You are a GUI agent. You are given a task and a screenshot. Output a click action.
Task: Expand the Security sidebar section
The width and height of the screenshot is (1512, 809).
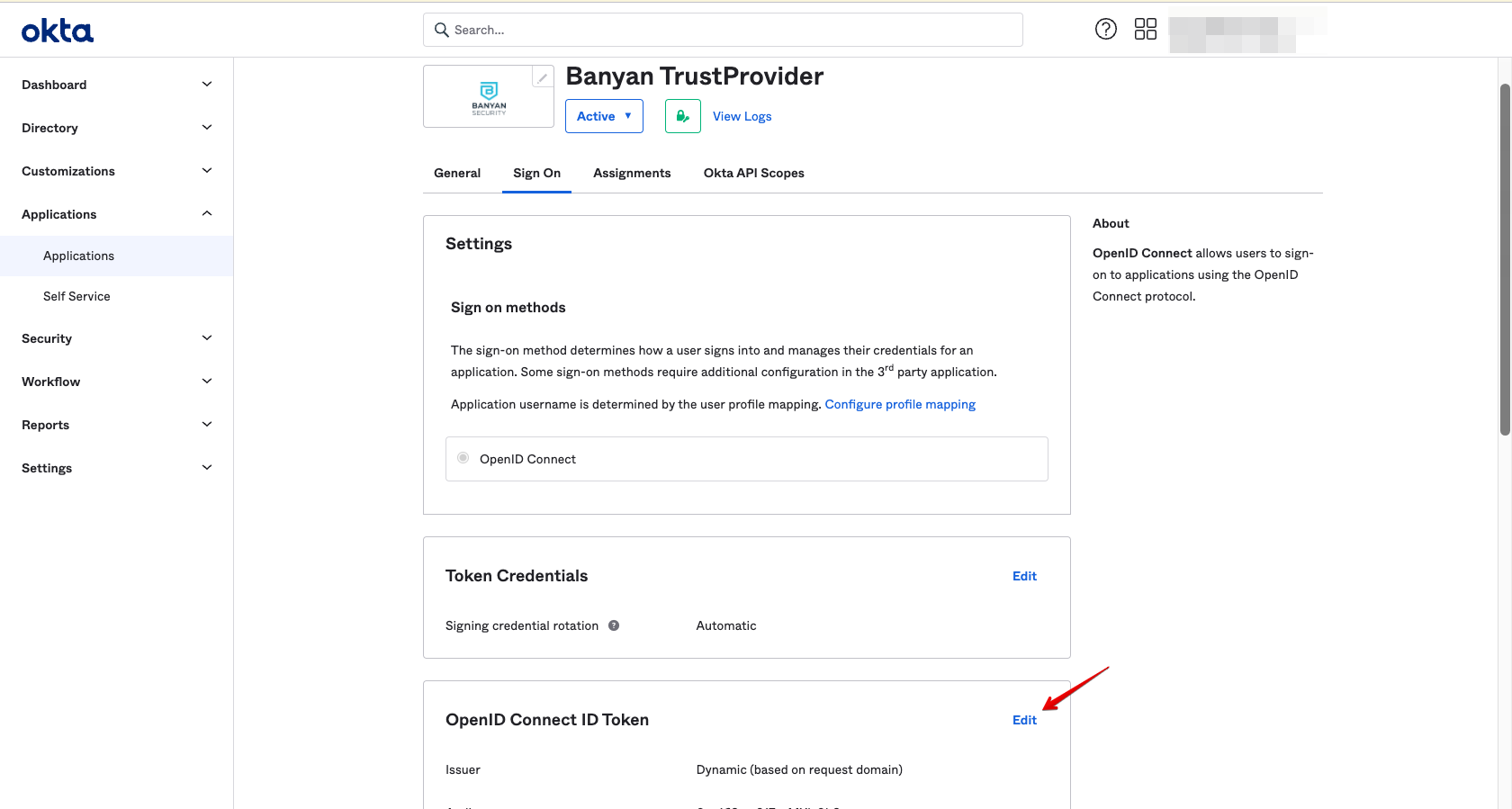pos(116,338)
